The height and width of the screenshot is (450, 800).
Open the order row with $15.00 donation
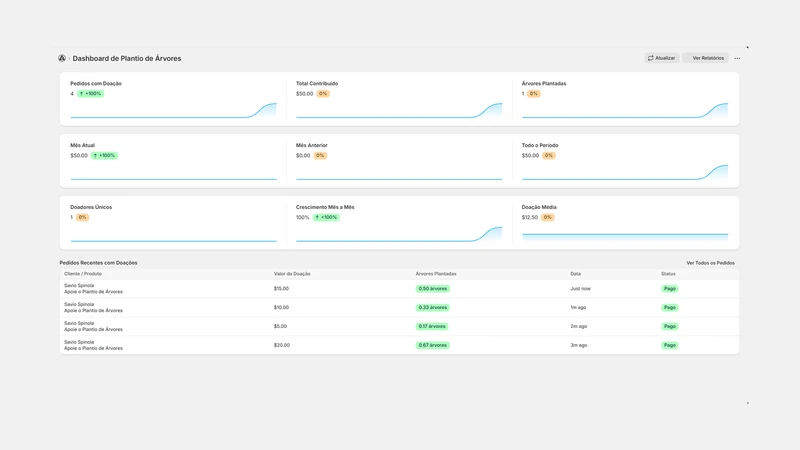399,289
